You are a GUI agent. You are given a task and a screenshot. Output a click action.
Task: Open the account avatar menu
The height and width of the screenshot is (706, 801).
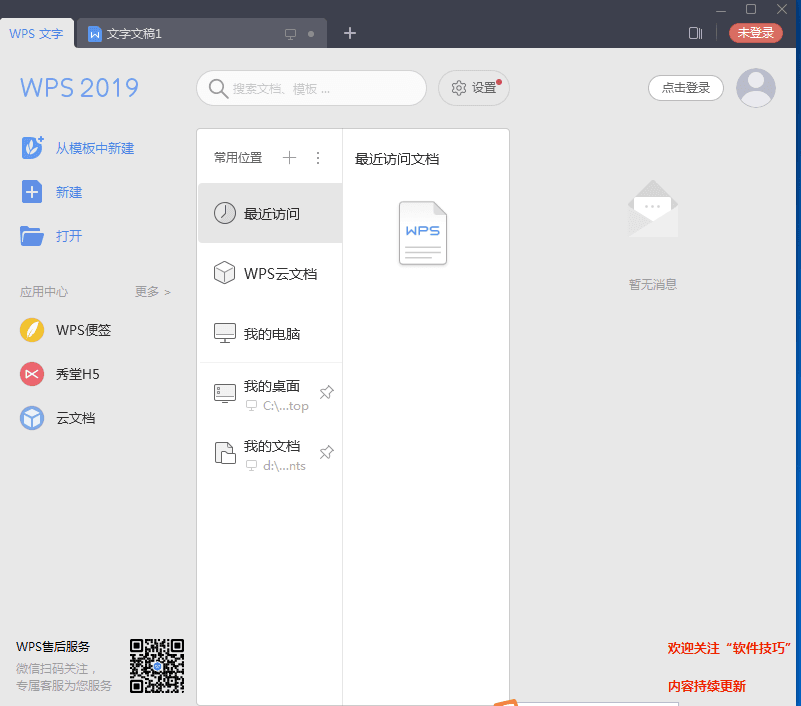pyautogui.click(x=756, y=88)
